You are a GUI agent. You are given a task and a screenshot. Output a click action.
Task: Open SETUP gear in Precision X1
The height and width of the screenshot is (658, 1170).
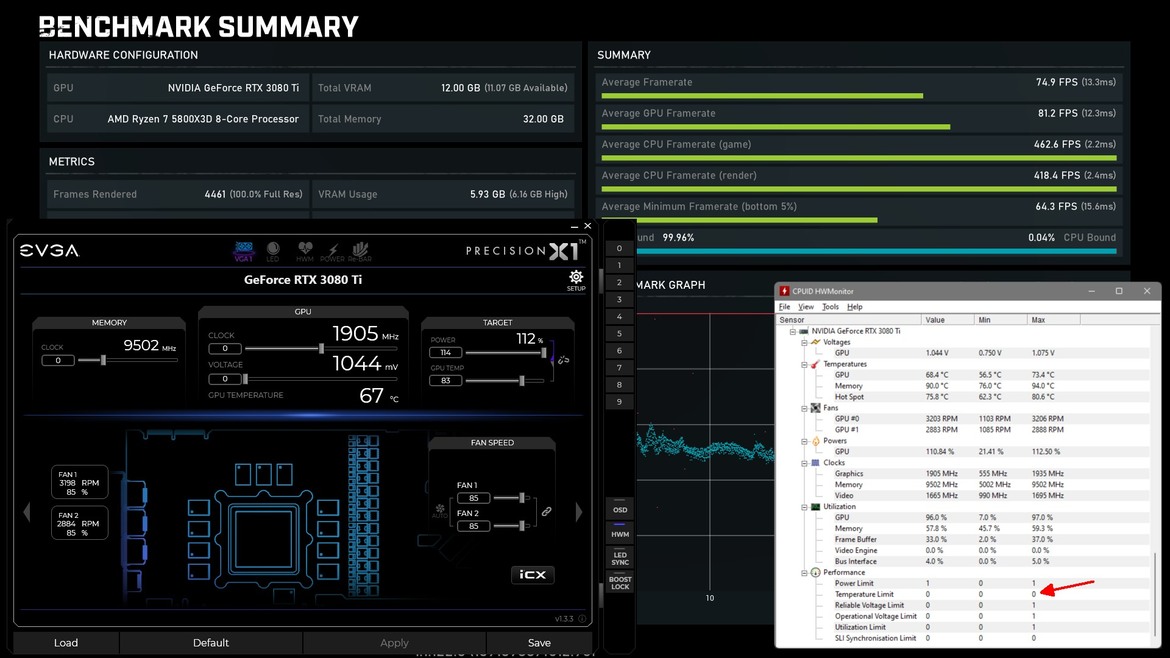pyautogui.click(x=575, y=280)
